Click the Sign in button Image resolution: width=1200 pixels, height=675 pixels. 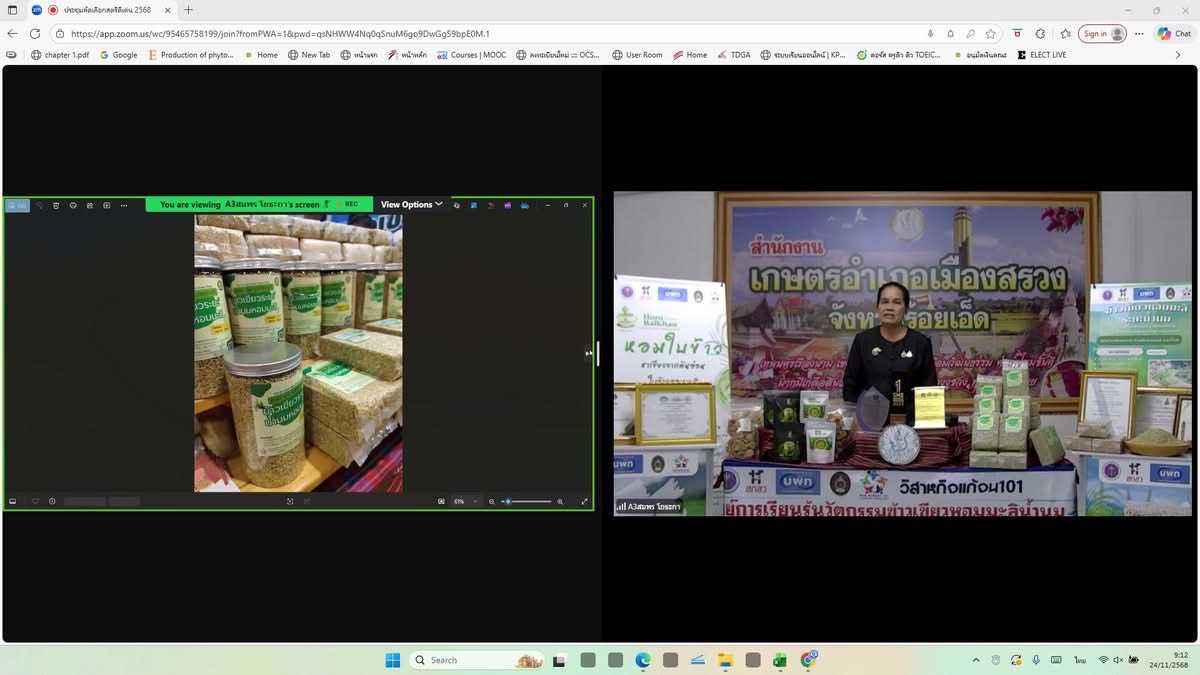[1101, 33]
